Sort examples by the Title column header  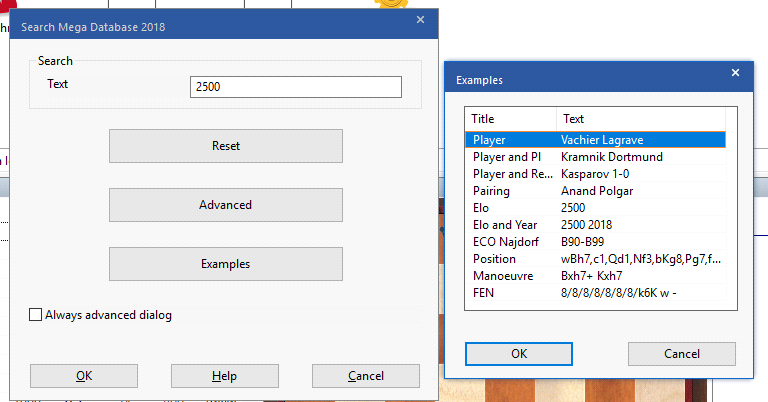tap(510, 119)
